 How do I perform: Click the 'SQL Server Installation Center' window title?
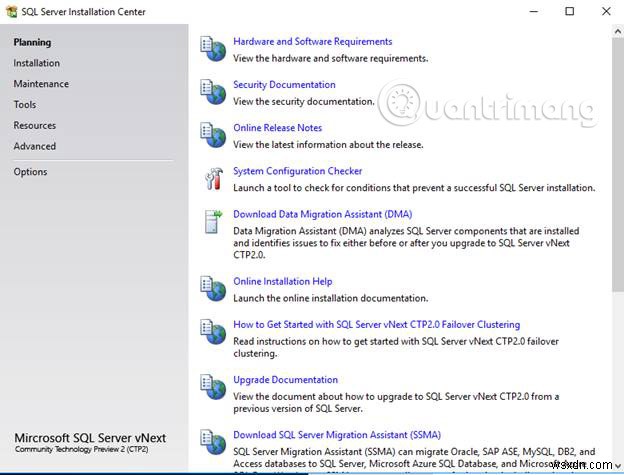(x=84, y=12)
